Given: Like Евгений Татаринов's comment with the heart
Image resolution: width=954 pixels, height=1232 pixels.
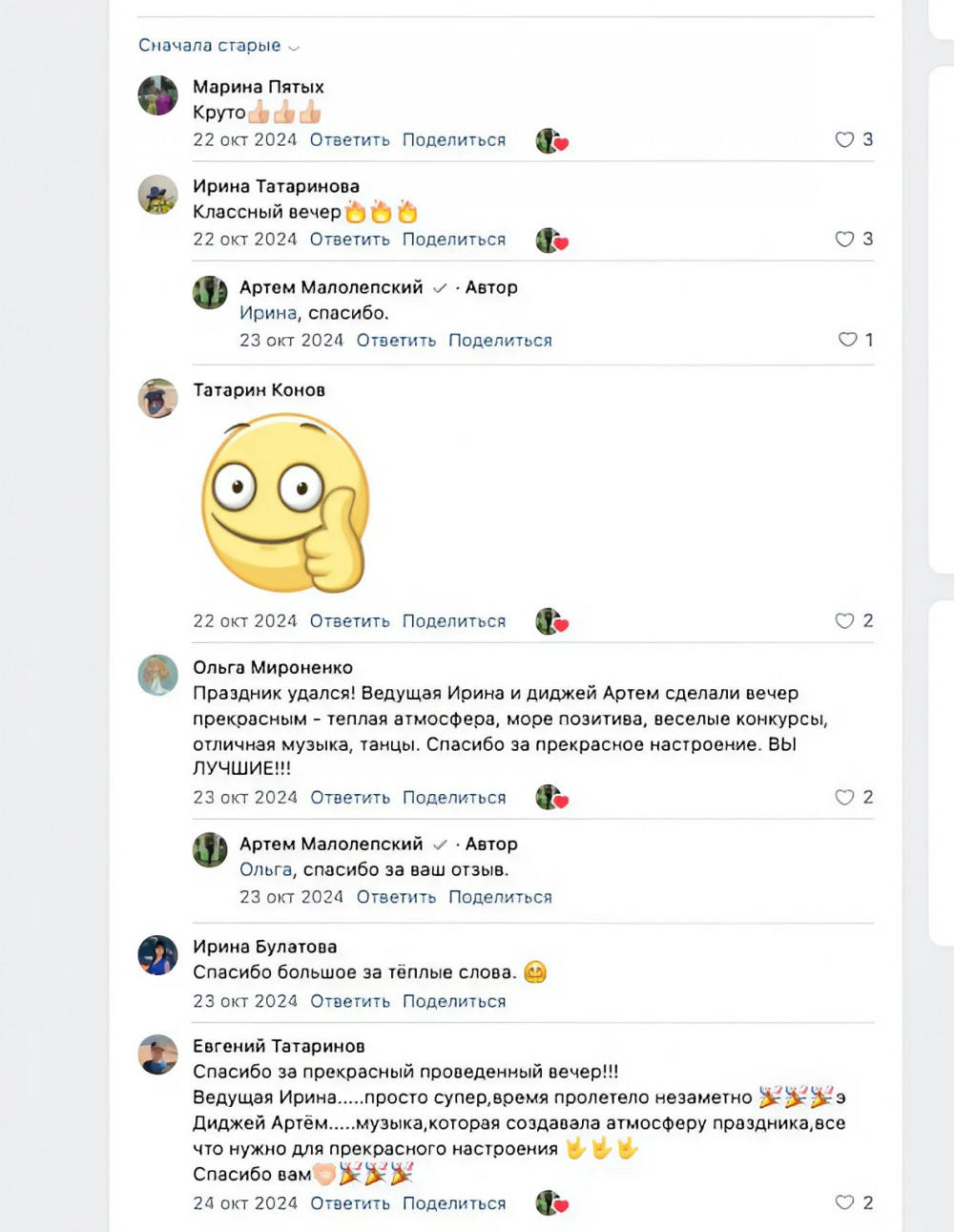Looking at the screenshot, I should point(844,1202).
